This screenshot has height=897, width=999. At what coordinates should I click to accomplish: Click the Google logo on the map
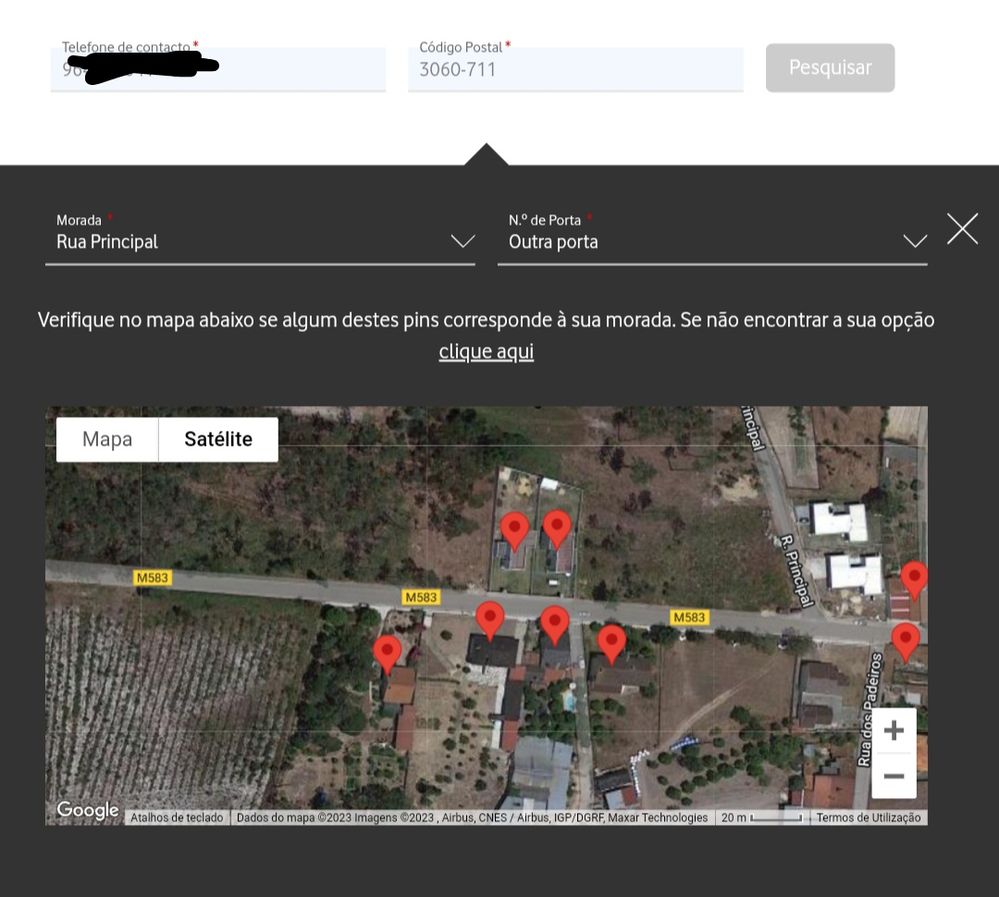[87, 810]
